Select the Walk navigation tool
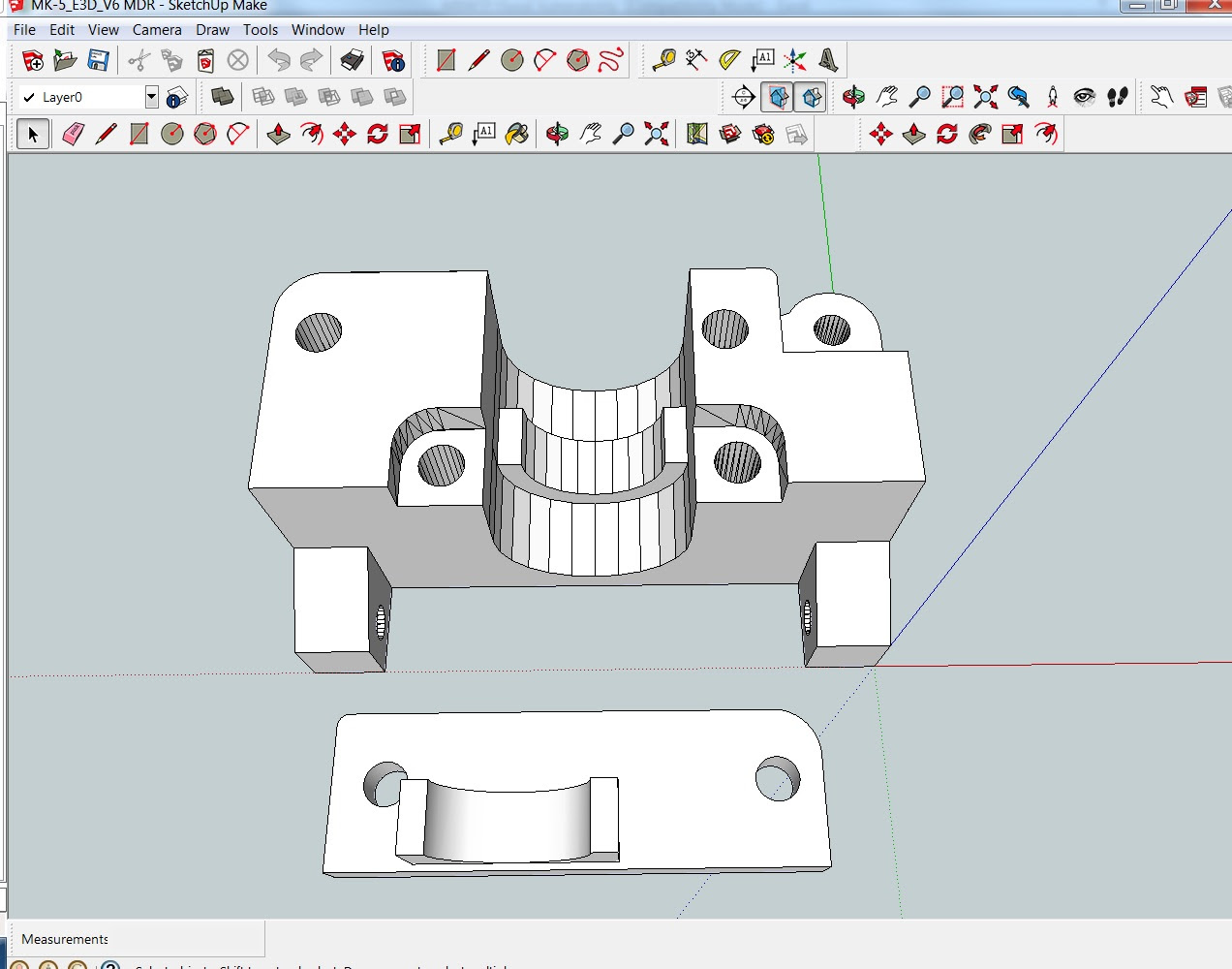Image resolution: width=1232 pixels, height=969 pixels. (1116, 96)
